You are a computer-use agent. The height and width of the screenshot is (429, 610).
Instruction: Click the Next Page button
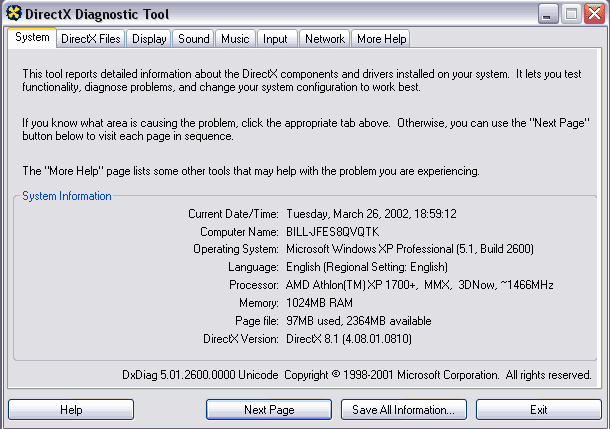point(269,410)
